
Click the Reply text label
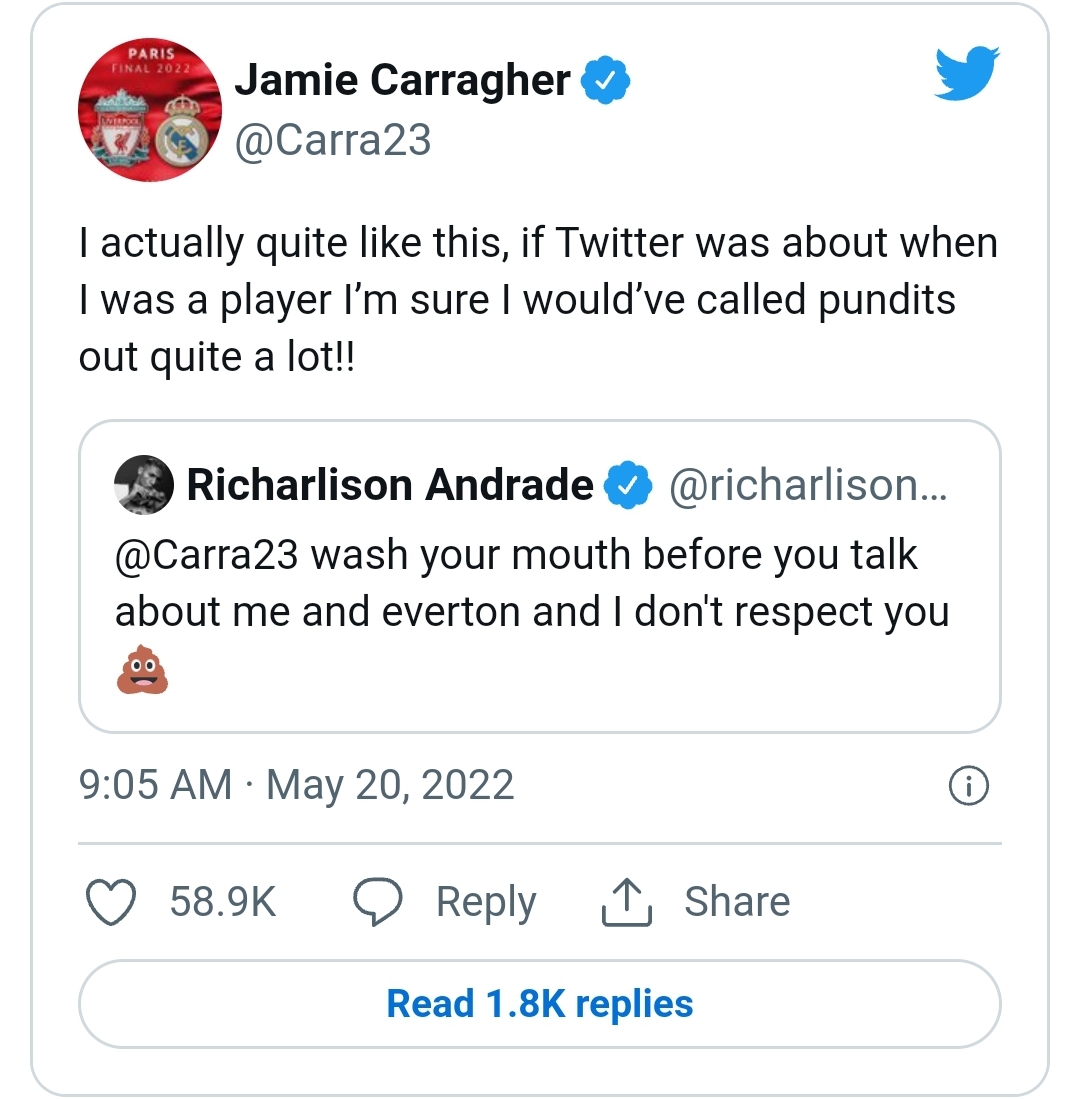click(x=486, y=902)
